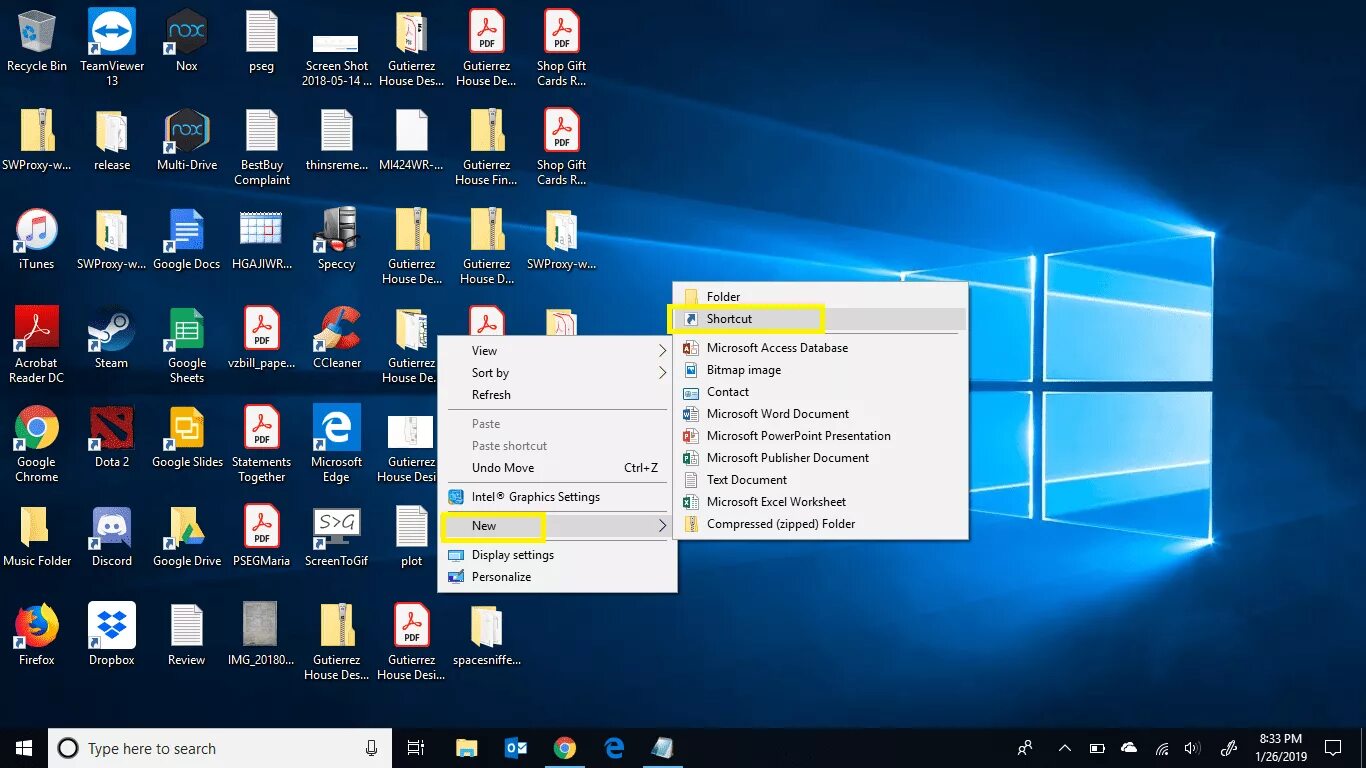Select the Dota 2 desktop icon
The image size is (1366, 768).
(112, 437)
